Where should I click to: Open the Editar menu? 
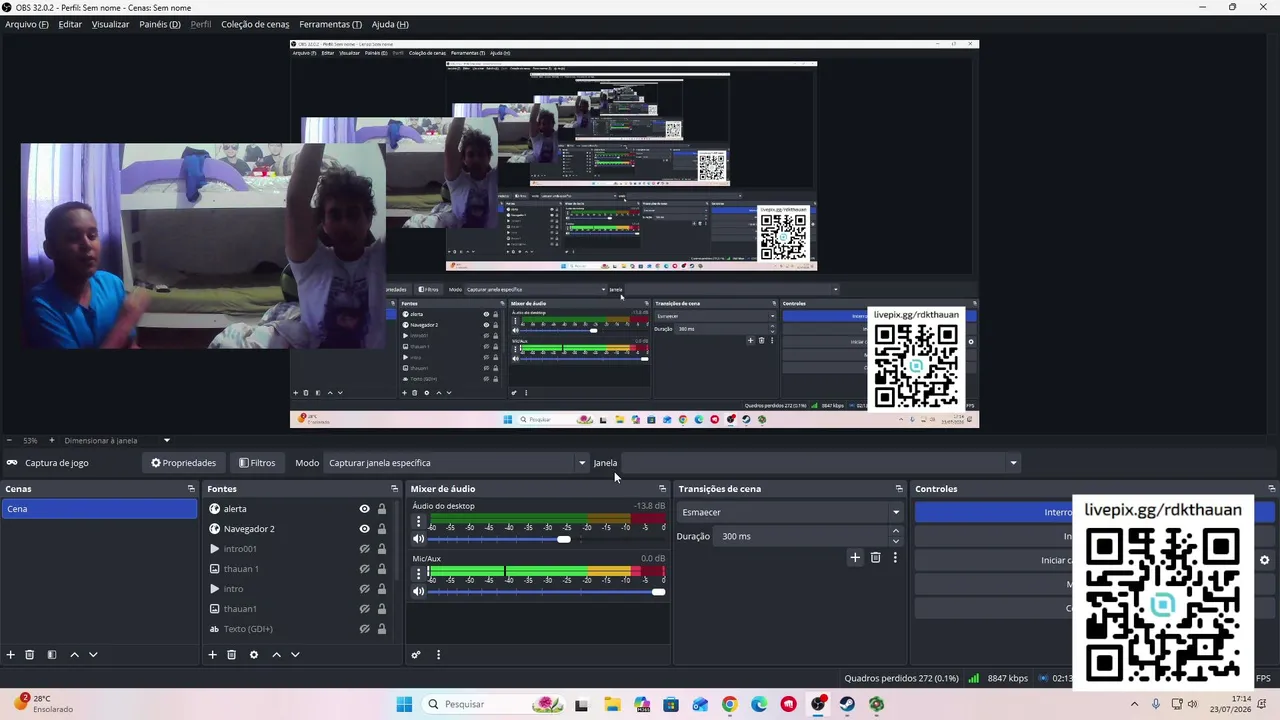(70, 24)
